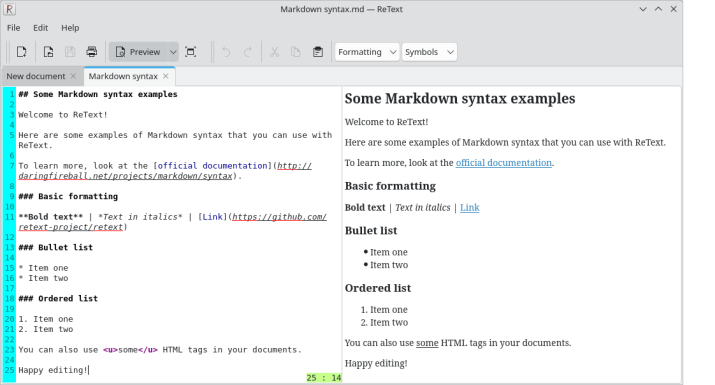Open the Help menu
Image resolution: width=715 pixels, height=385 pixels.
coord(70,28)
